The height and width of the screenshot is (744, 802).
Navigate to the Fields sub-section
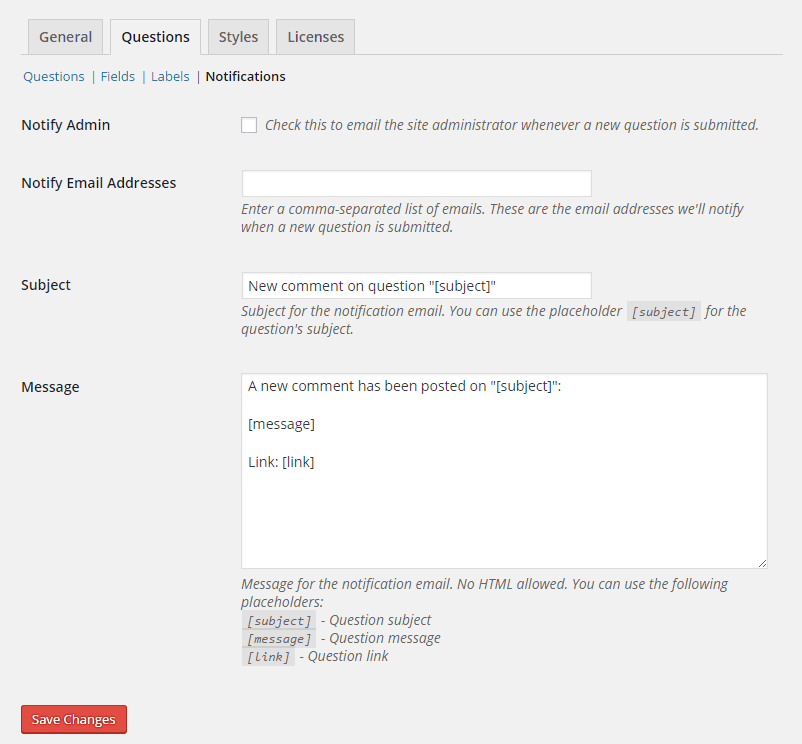tap(118, 76)
